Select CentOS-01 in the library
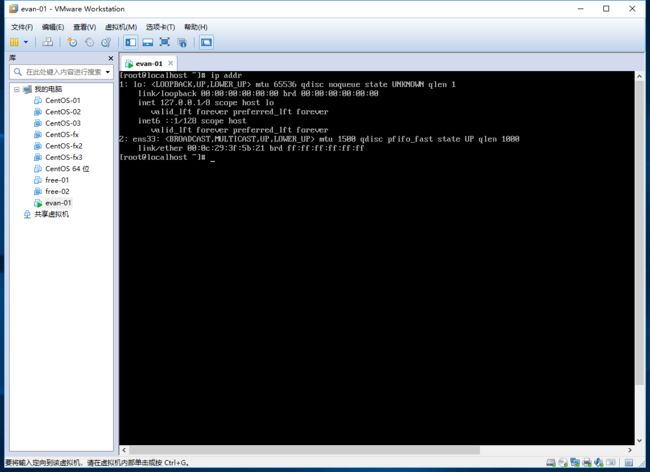The height and width of the screenshot is (472, 650). tap(63, 100)
